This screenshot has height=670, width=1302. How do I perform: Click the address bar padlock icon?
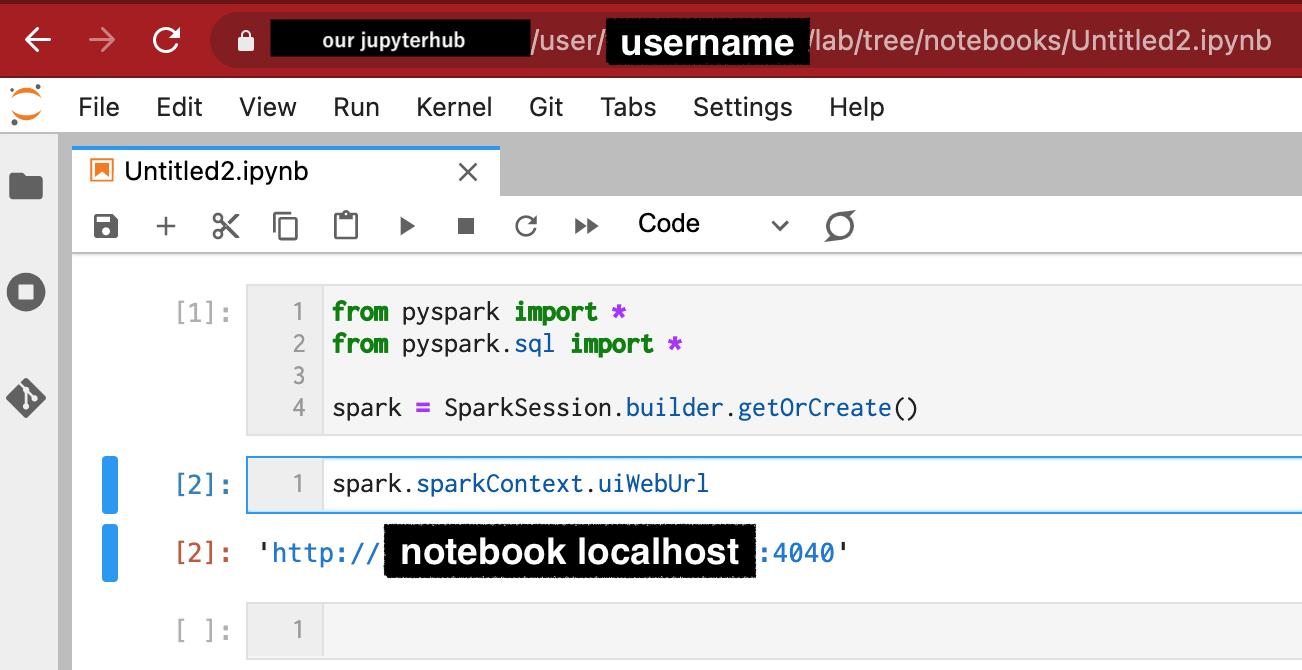[245, 41]
